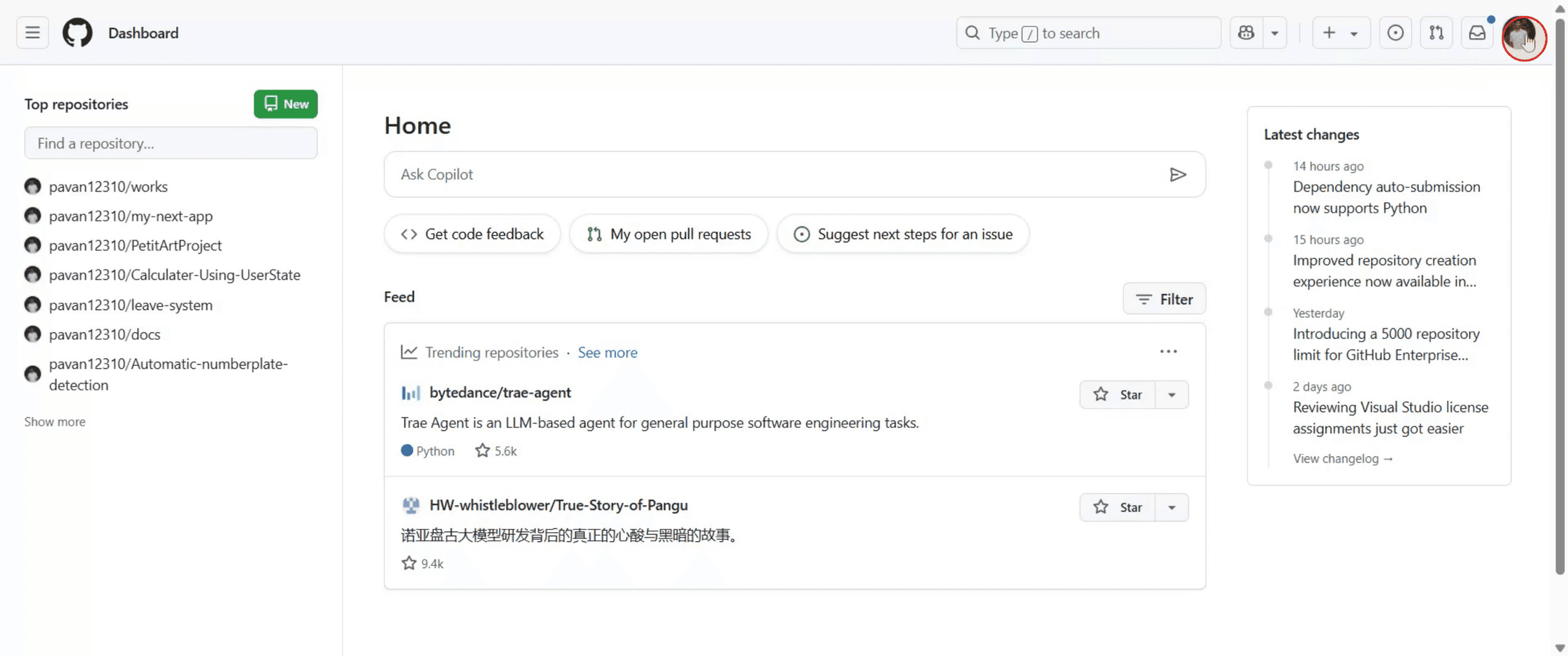Open the user profile avatar menu
This screenshot has width=1568, height=656.
click(x=1521, y=34)
